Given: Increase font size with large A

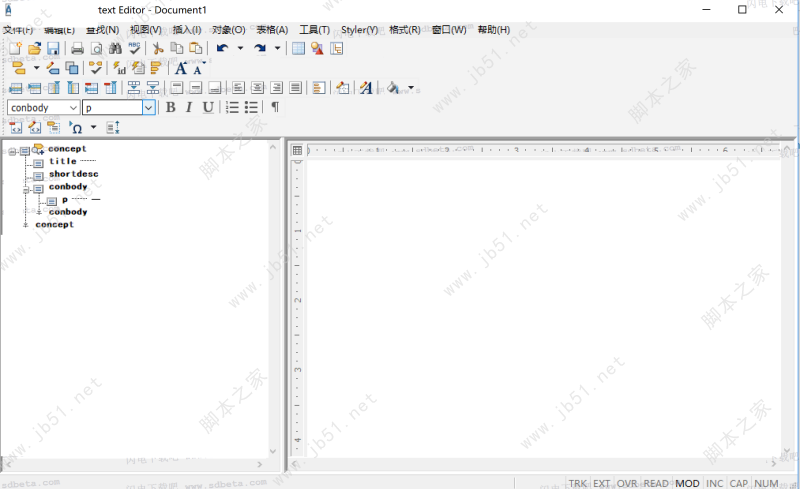Looking at the screenshot, I should coord(181,68).
